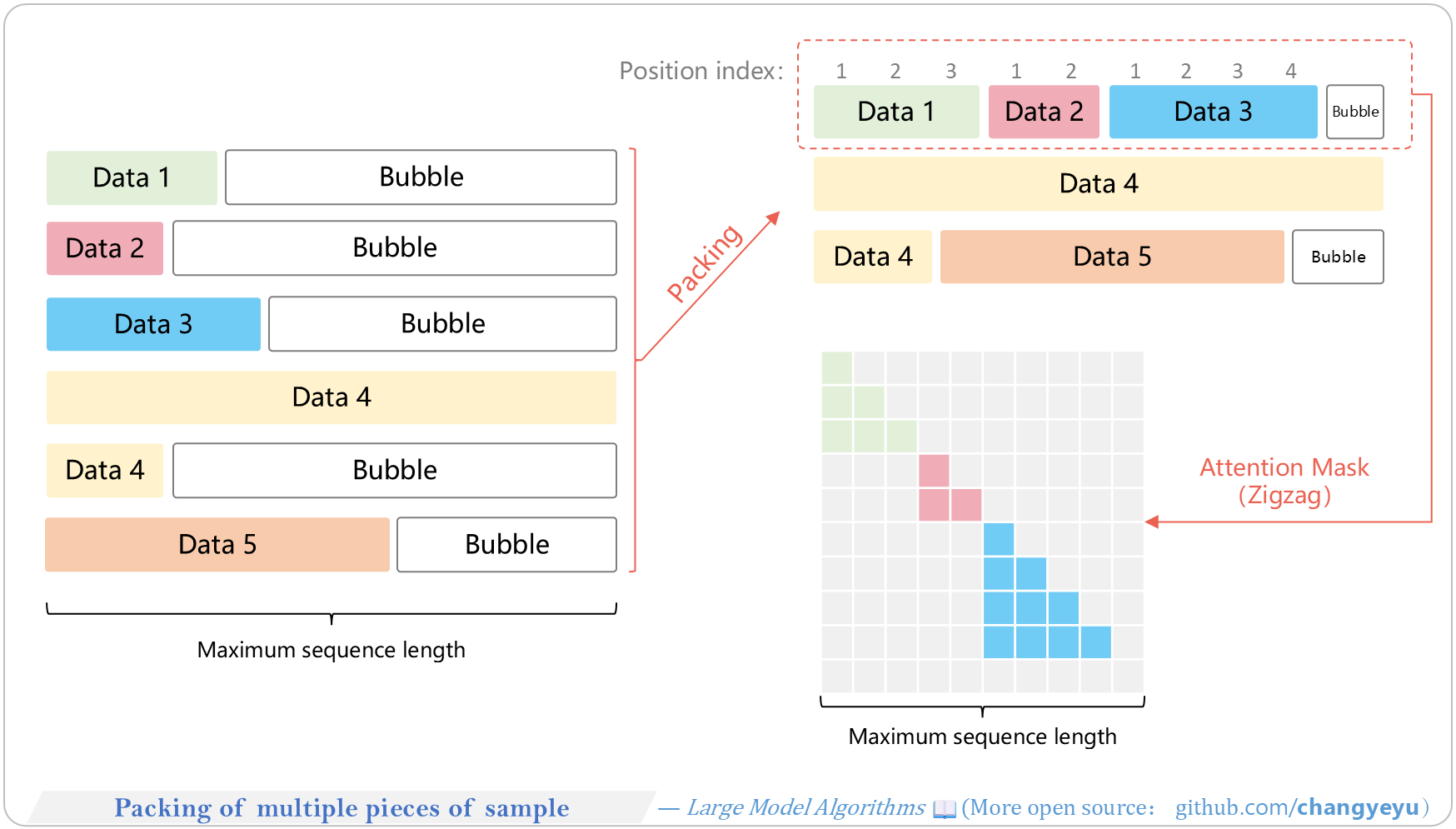Click the small Bubble box beside packed Data 3
The height and width of the screenshot is (829, 1456).
(x=1355, y=112)
